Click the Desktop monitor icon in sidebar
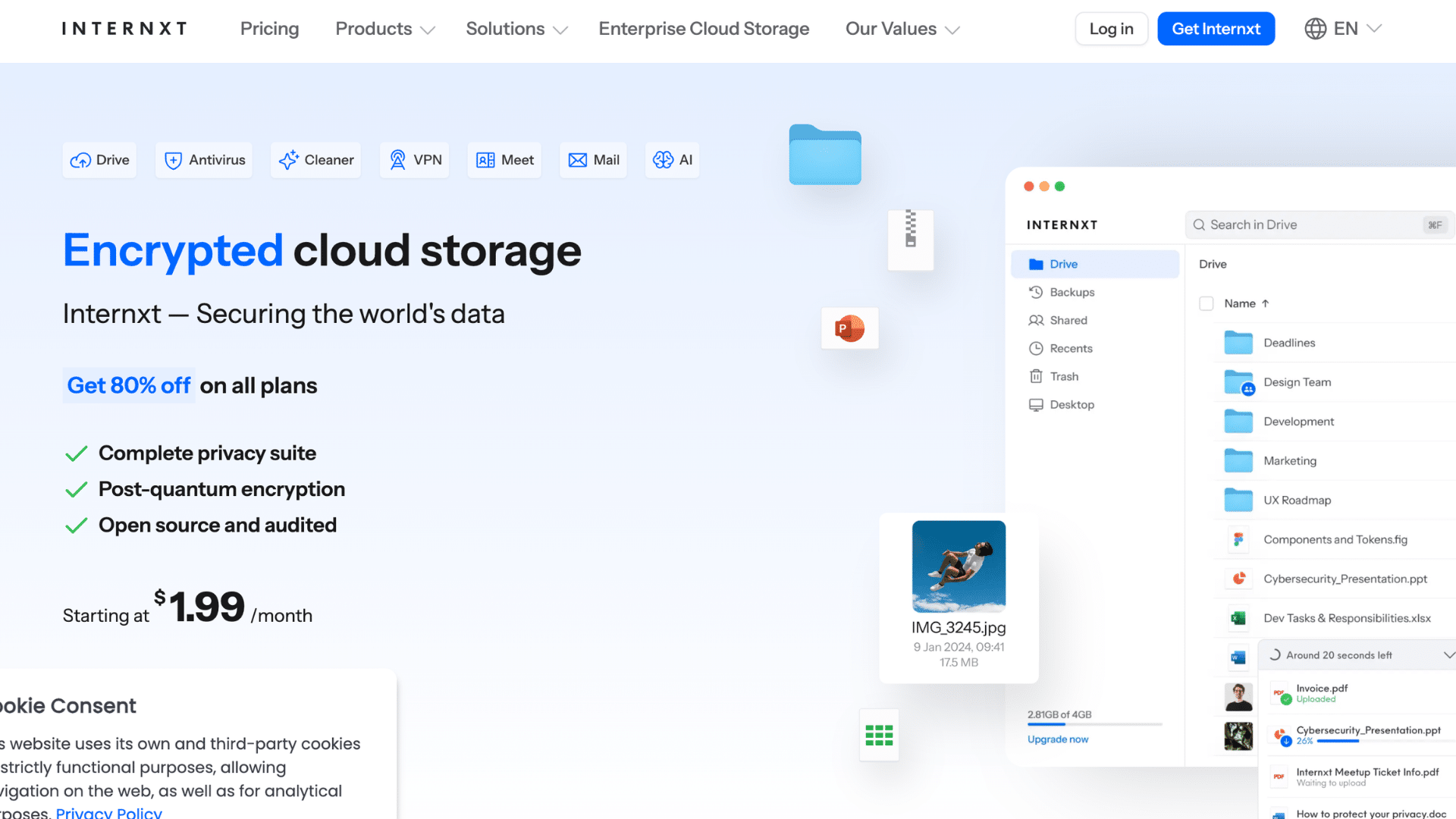The image size is (1456, 819). coord(1036,404)
